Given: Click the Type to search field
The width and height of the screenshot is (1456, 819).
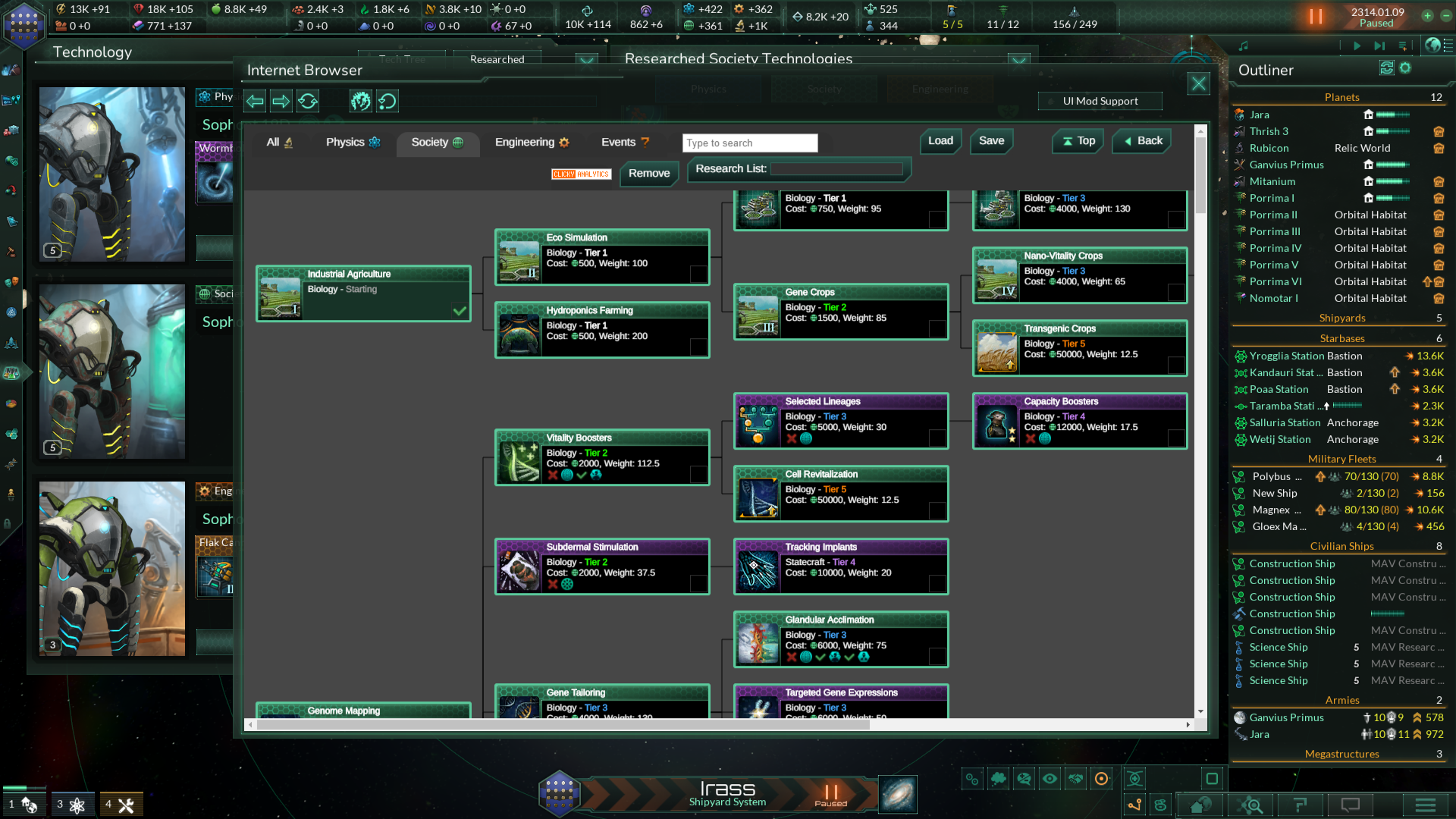Looking at the screenshot, I should point(749,143).
